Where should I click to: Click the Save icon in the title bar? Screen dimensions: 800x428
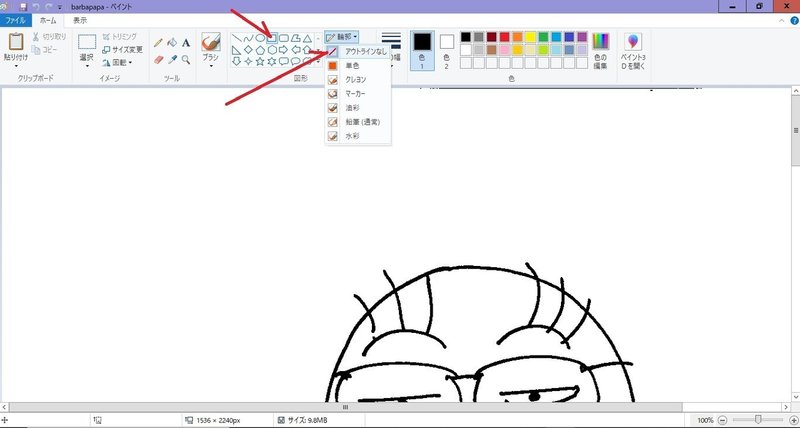point(23,7)
